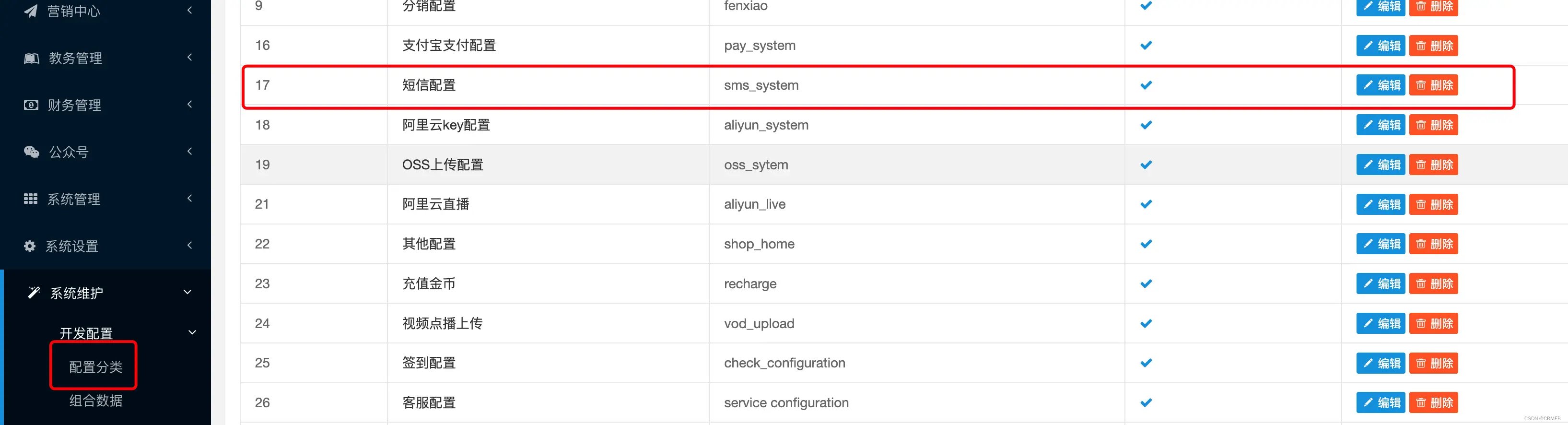Click the money icon for 财务管理

[x=30, y=106]
